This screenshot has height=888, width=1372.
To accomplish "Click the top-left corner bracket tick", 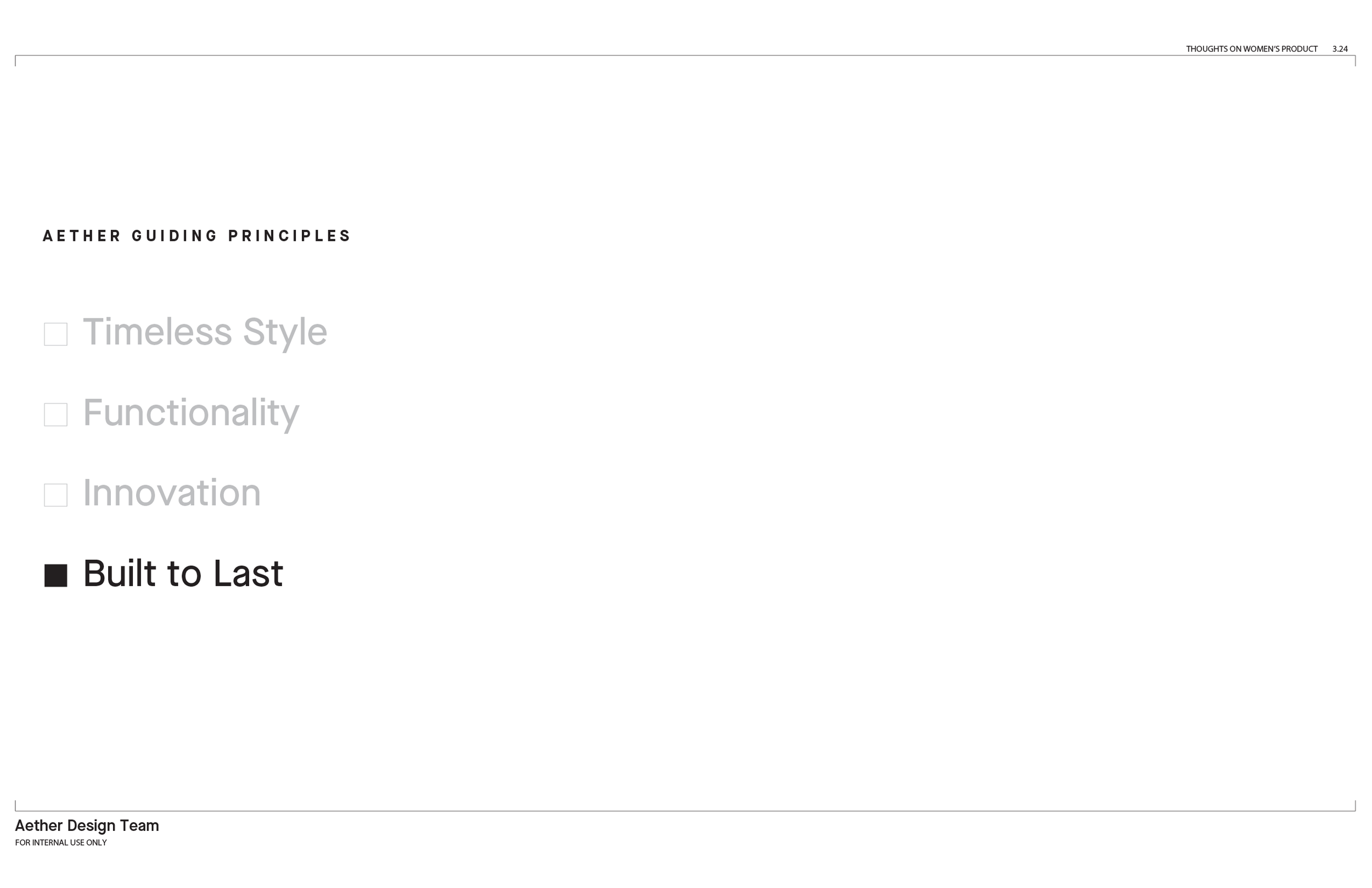I will [x=15, y=60].
